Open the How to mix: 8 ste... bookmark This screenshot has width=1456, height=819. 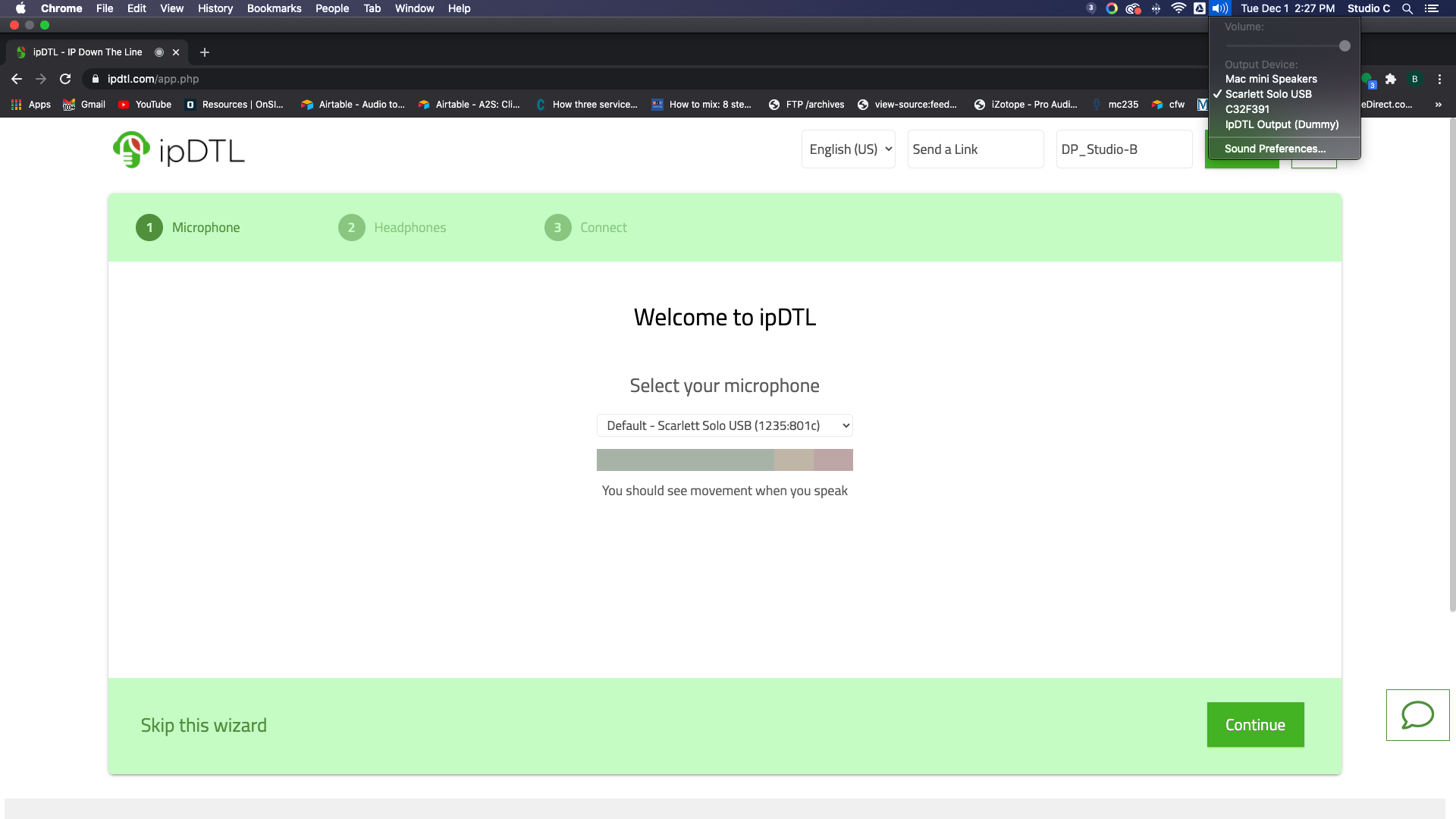pyautogui.click(x=701, y=105)
